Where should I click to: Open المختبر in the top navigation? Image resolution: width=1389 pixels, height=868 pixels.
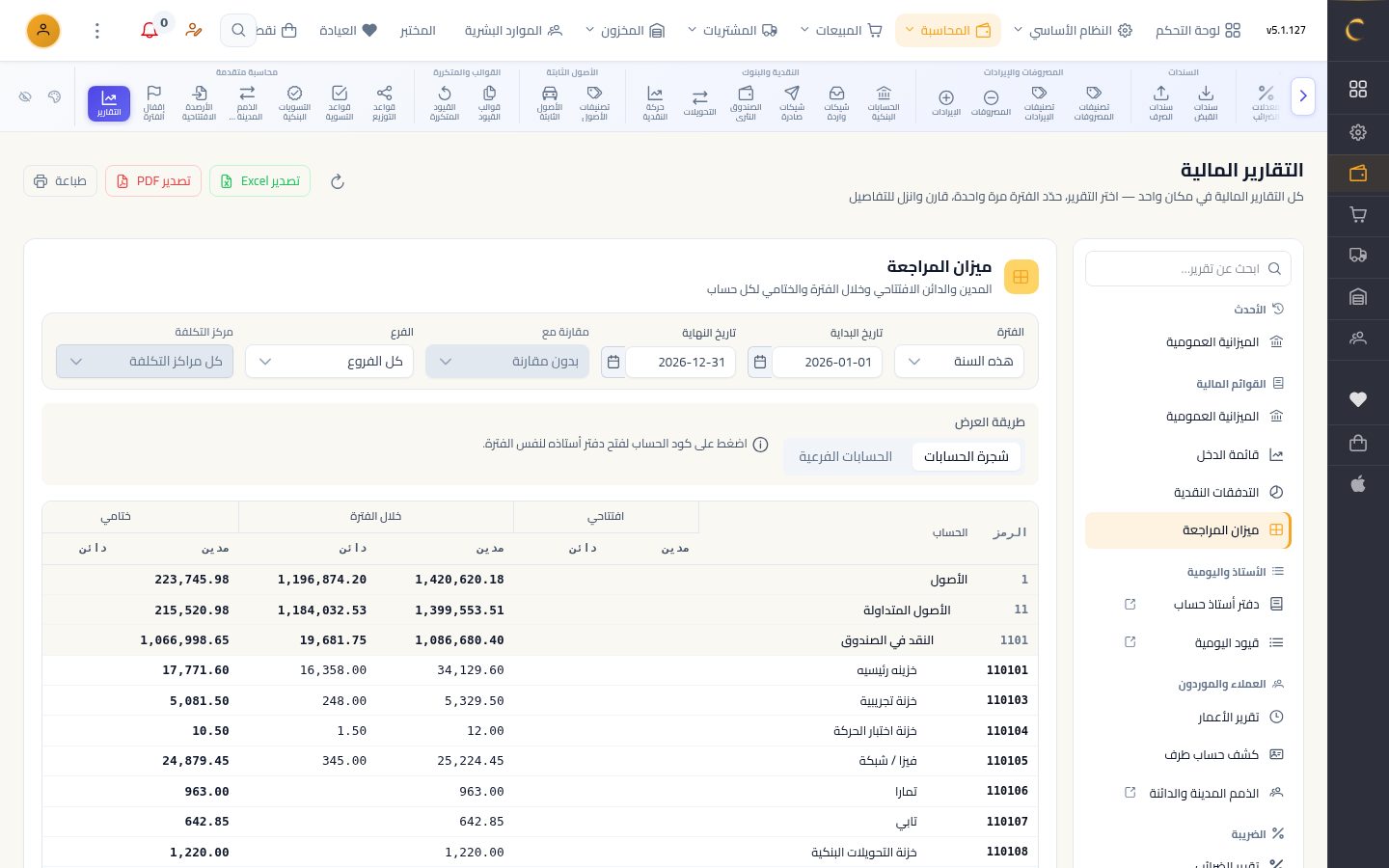point(418,31)
